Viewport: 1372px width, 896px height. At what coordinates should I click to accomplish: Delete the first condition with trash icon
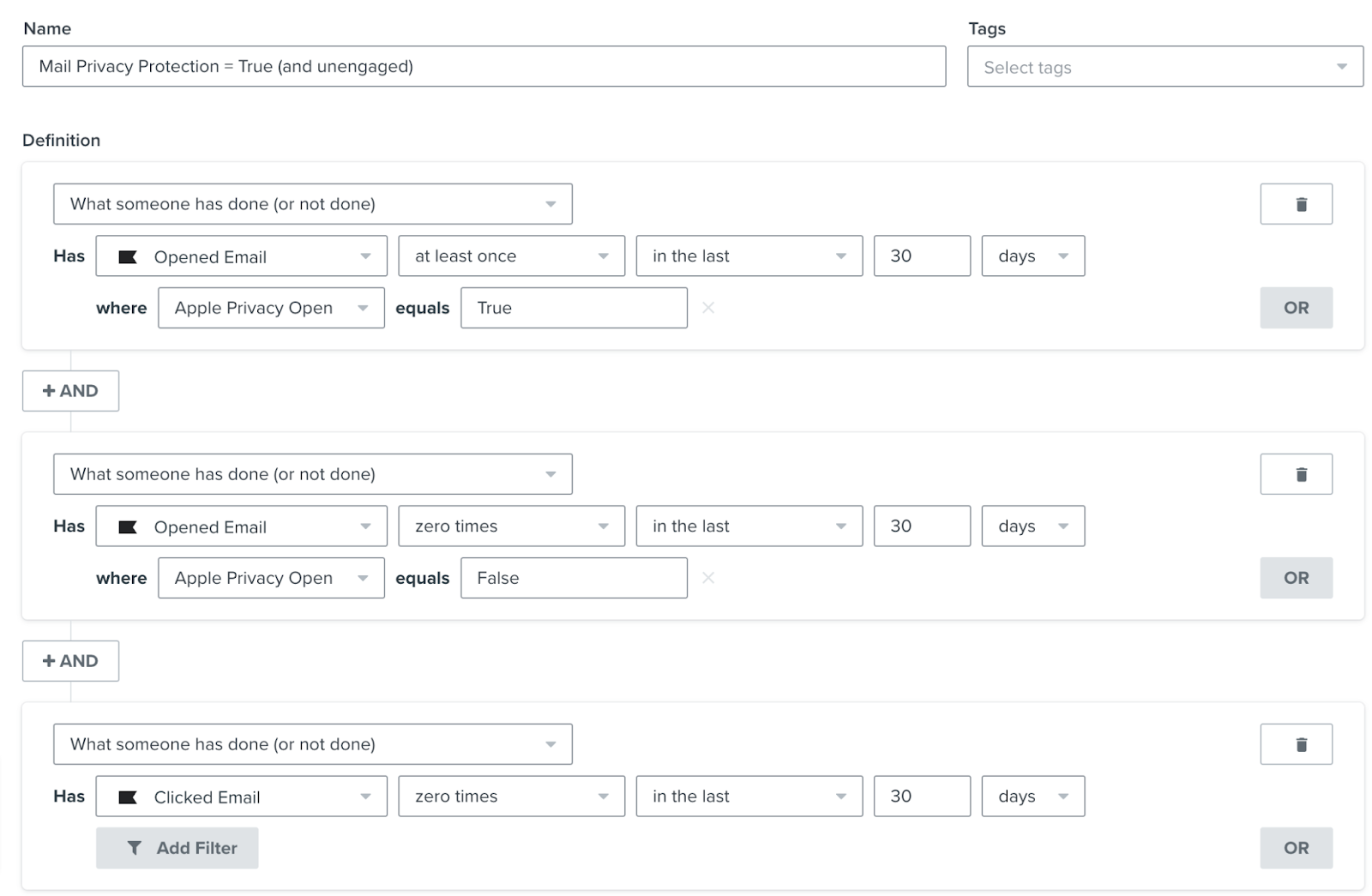1296,204
